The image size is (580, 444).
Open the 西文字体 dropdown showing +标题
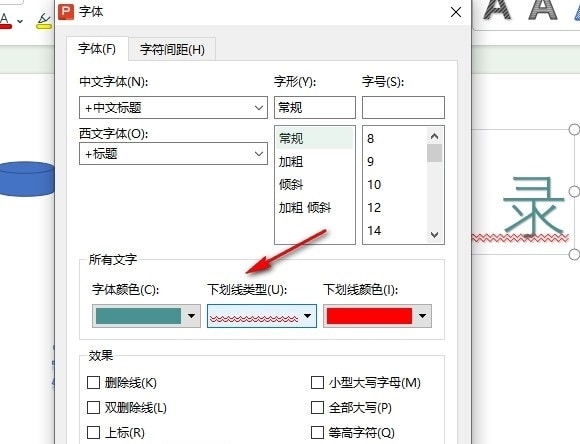coord(173,154)
